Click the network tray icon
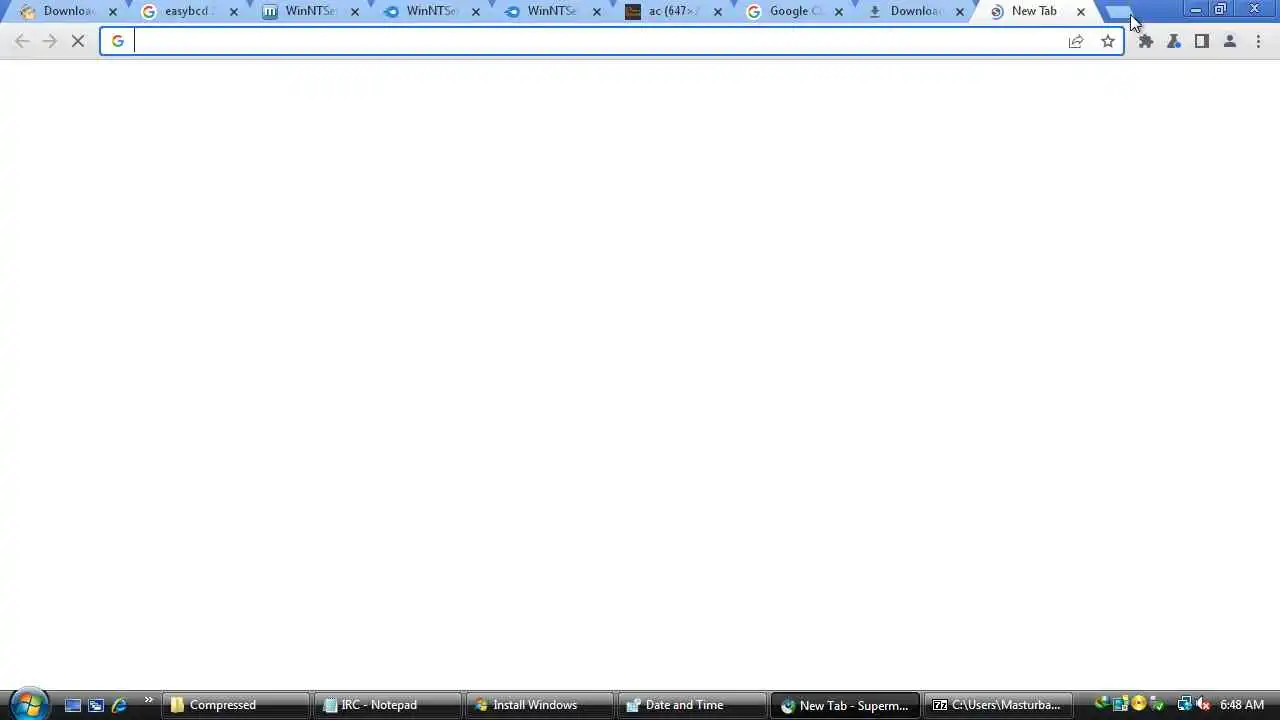The height and width of the screenshot is (720, 1280). click(1185, 705)
